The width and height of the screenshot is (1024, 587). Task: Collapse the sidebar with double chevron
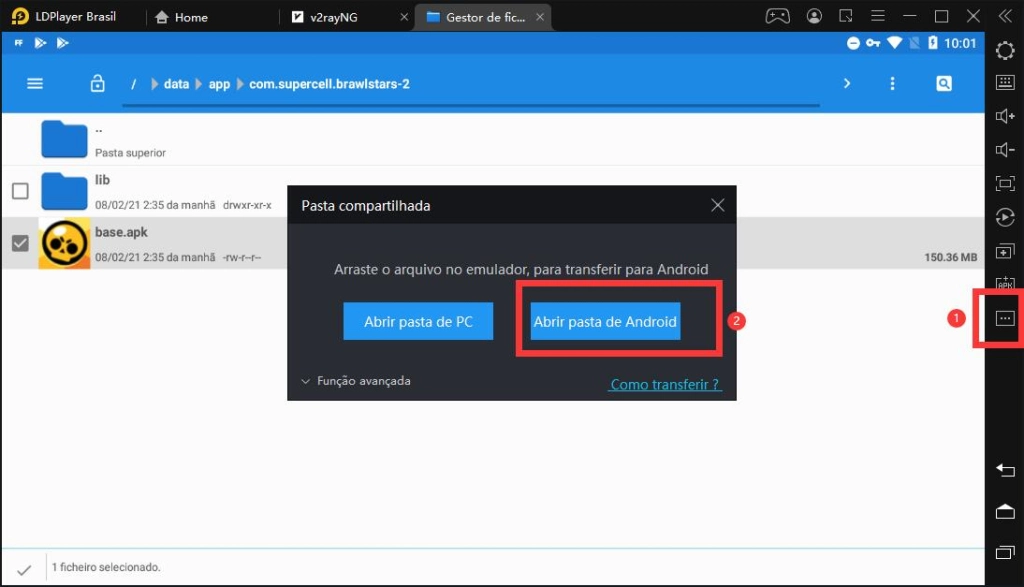pyautogui.click(x=1005, y=17)
